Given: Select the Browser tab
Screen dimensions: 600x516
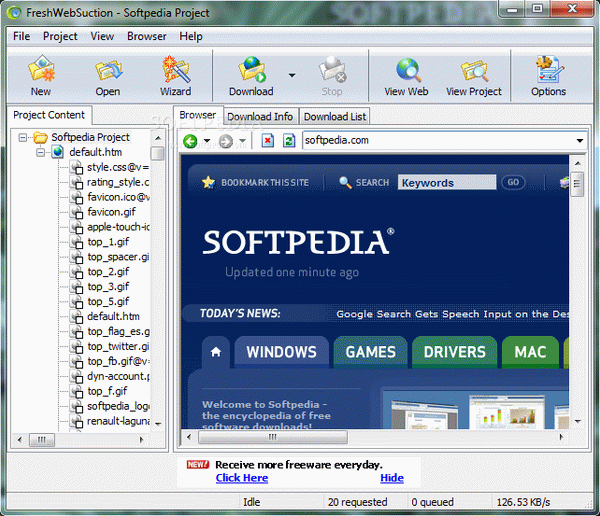Looking at the screenshot, I should coord(198,115).
